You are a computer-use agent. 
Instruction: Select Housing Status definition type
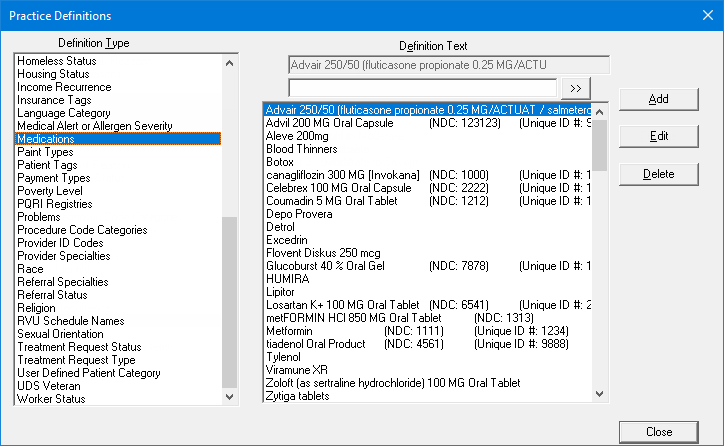tap(118, 74)
